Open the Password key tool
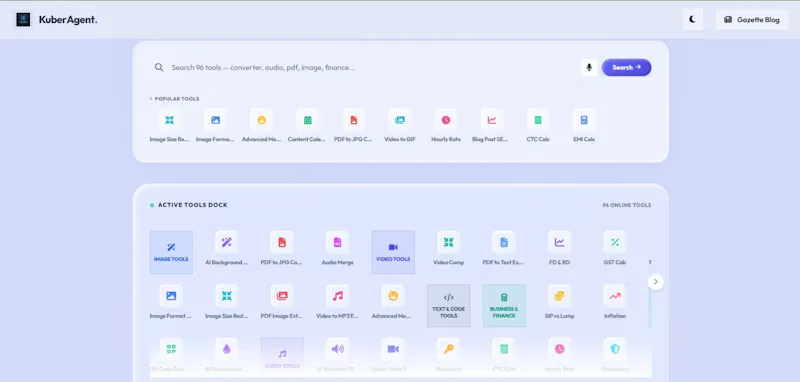Image resolution: width=800 pixels, height=382 pixels. coord(448,355)
